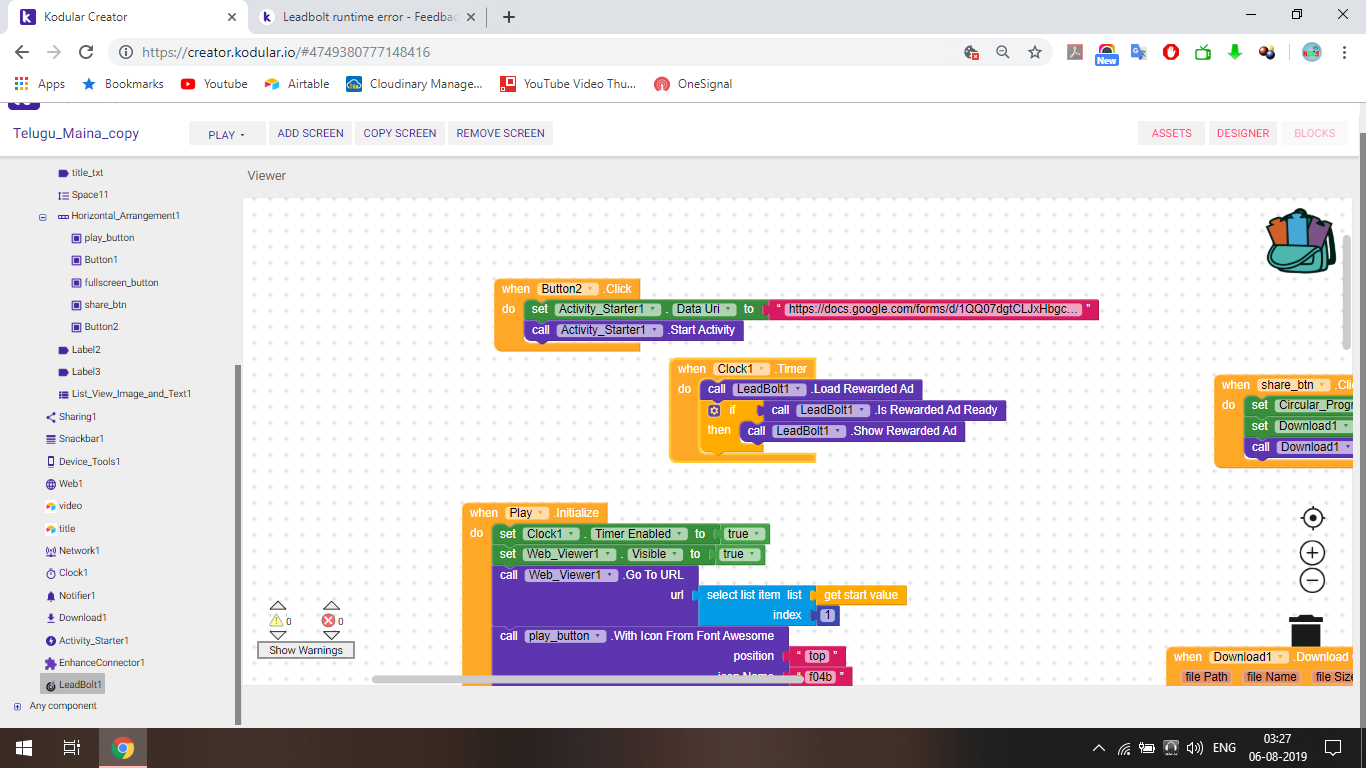
Task: Open the ASSETS panel
Action: 1171,133
